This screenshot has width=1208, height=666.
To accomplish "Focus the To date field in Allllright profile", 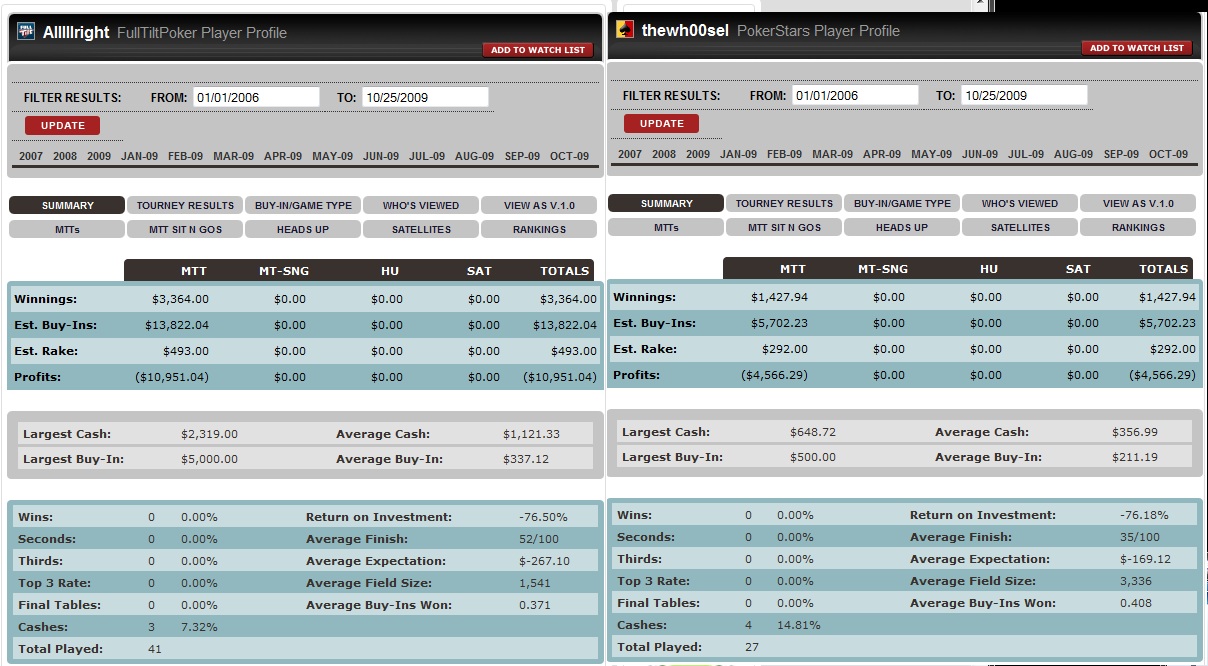I will (425, 97).
